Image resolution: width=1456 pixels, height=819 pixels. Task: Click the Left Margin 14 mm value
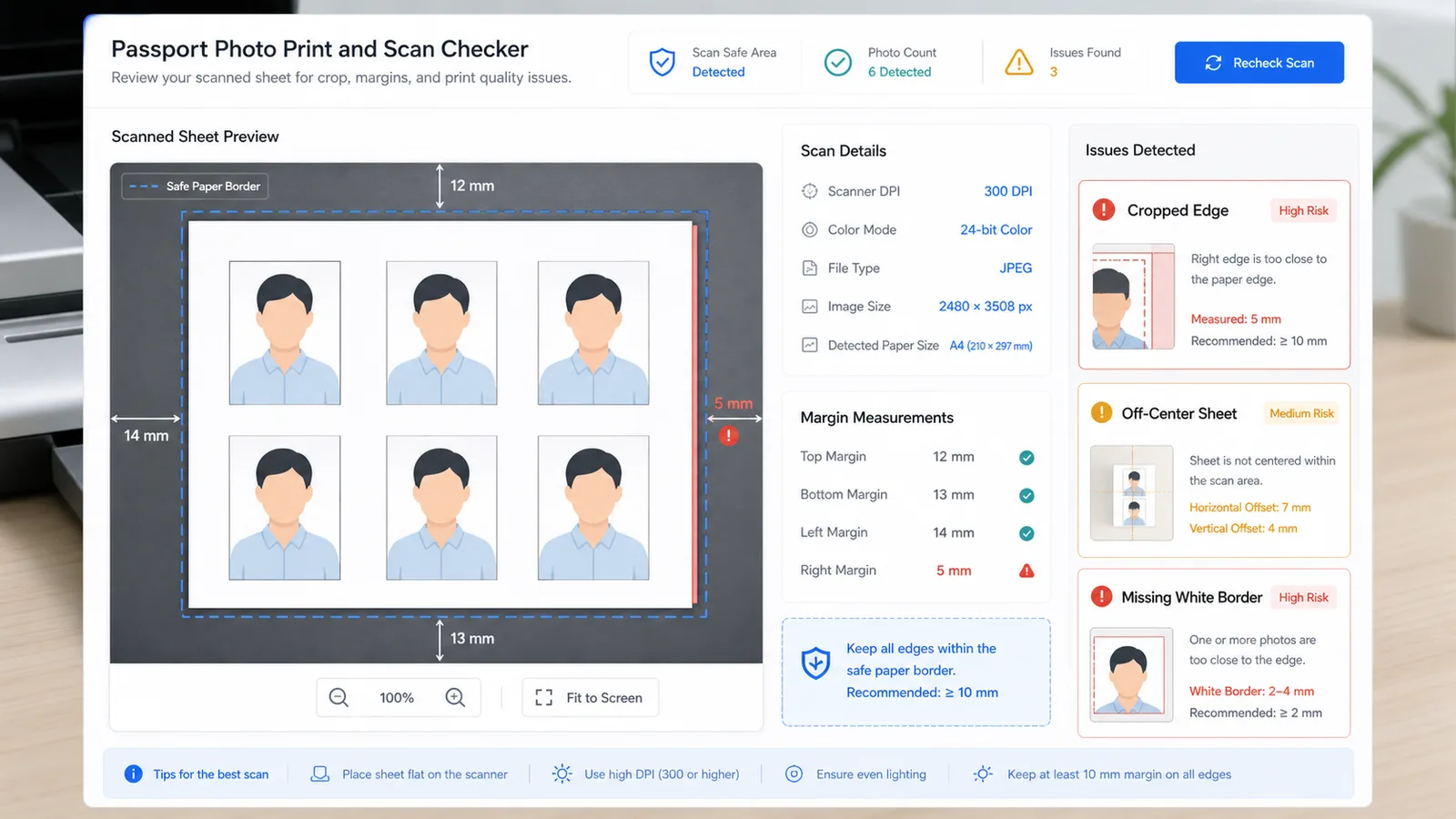[x=954, y=532]
